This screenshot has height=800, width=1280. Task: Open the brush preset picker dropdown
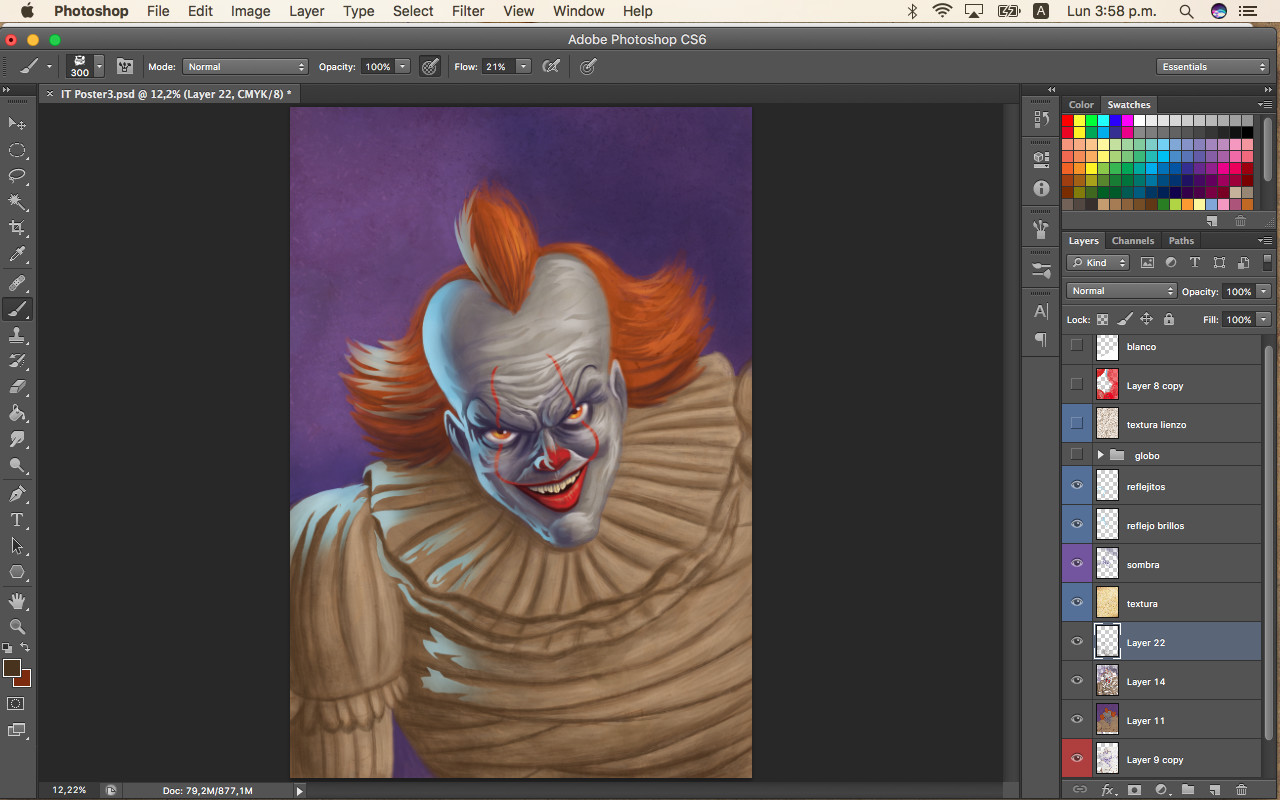tap(99, 67)
